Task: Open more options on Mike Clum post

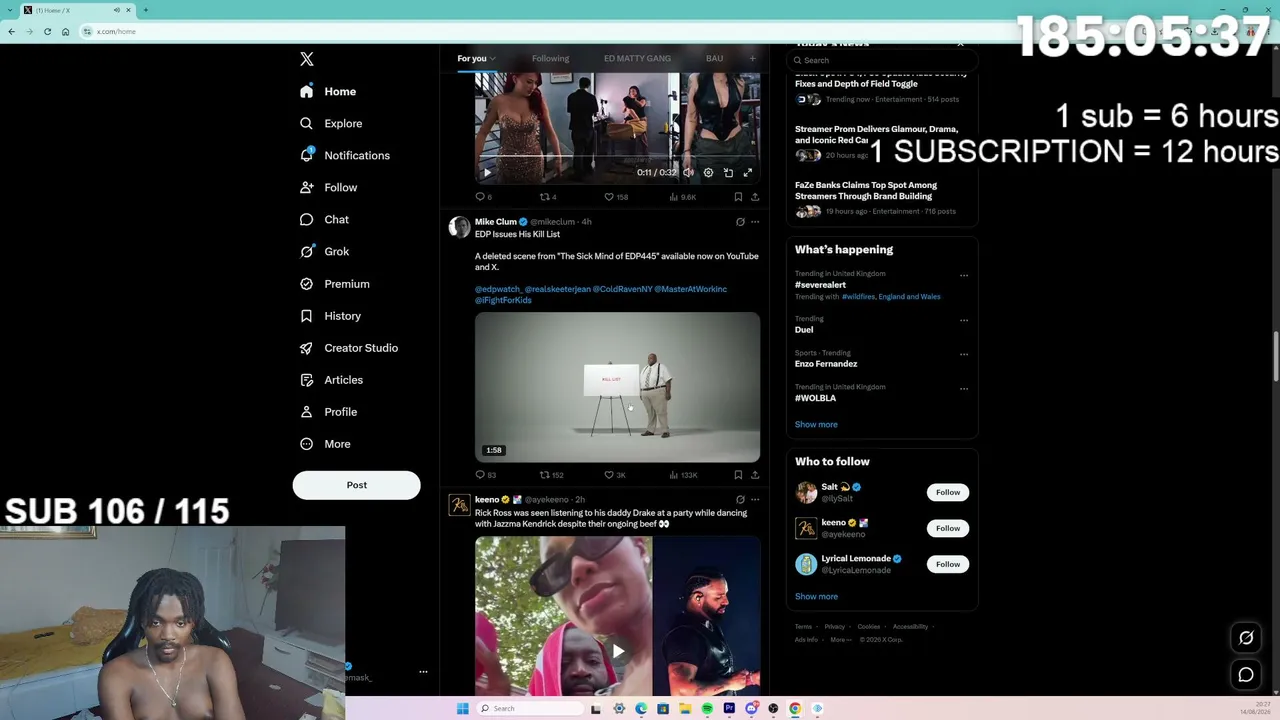Action: [755, 222]
